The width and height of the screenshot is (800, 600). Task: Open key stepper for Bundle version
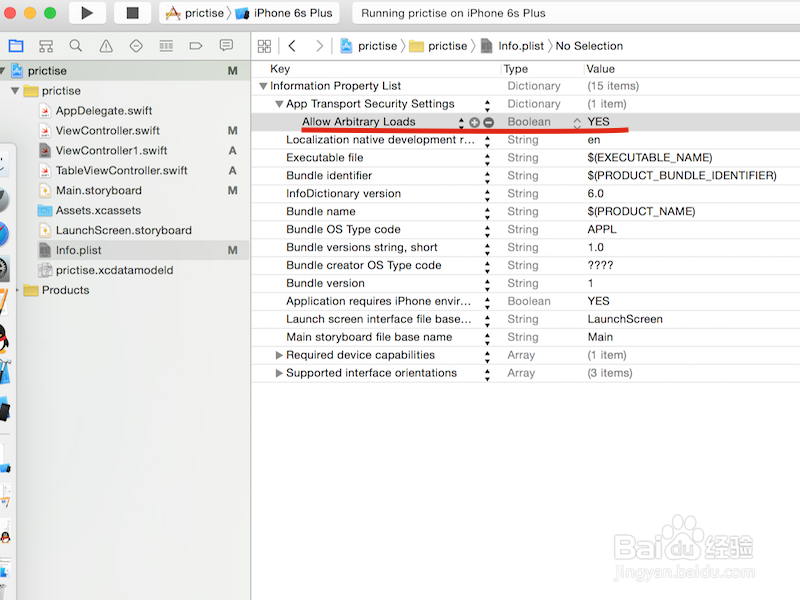point(487,284)
